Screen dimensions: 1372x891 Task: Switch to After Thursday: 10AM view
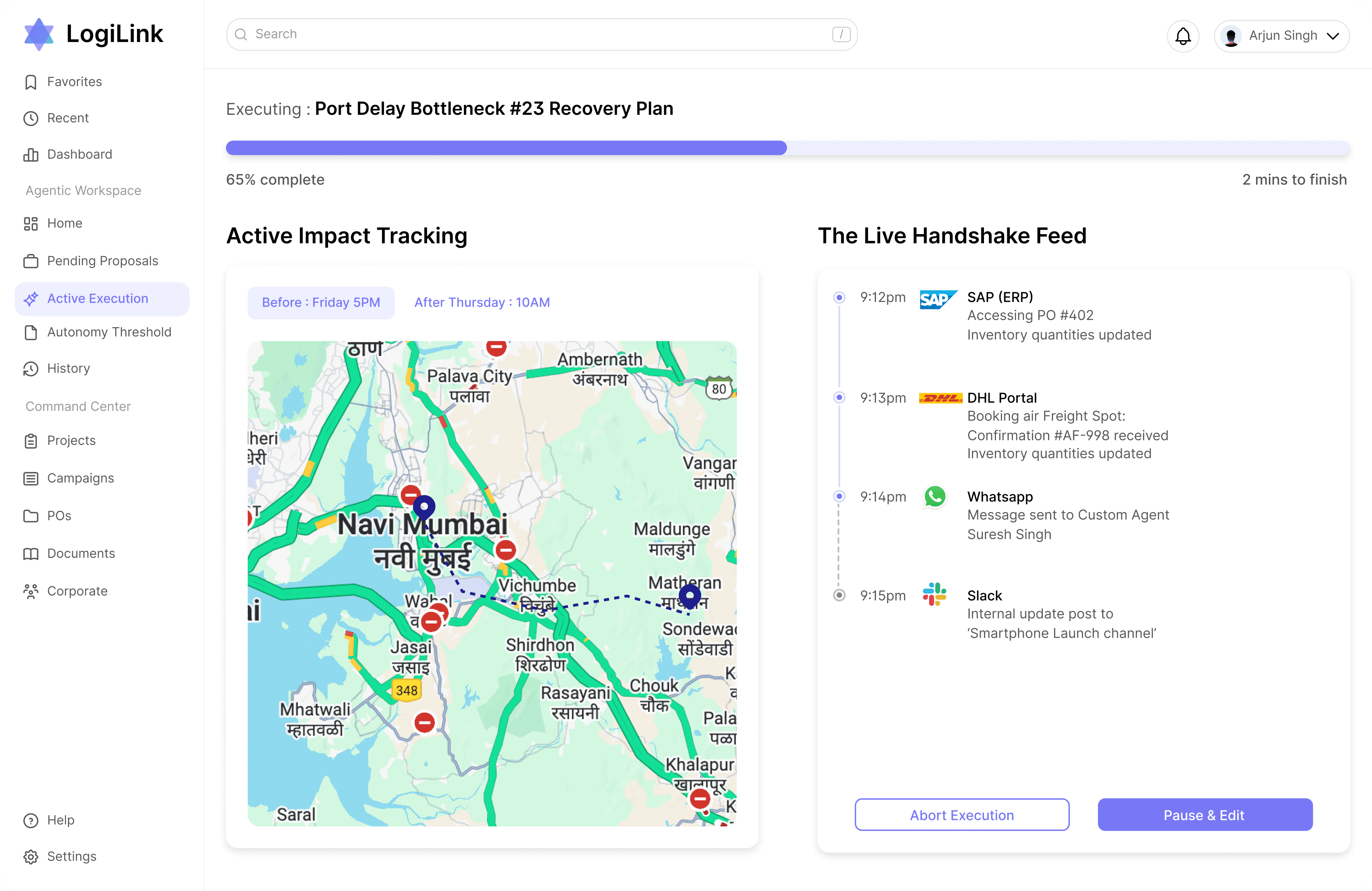click(482, 303)
